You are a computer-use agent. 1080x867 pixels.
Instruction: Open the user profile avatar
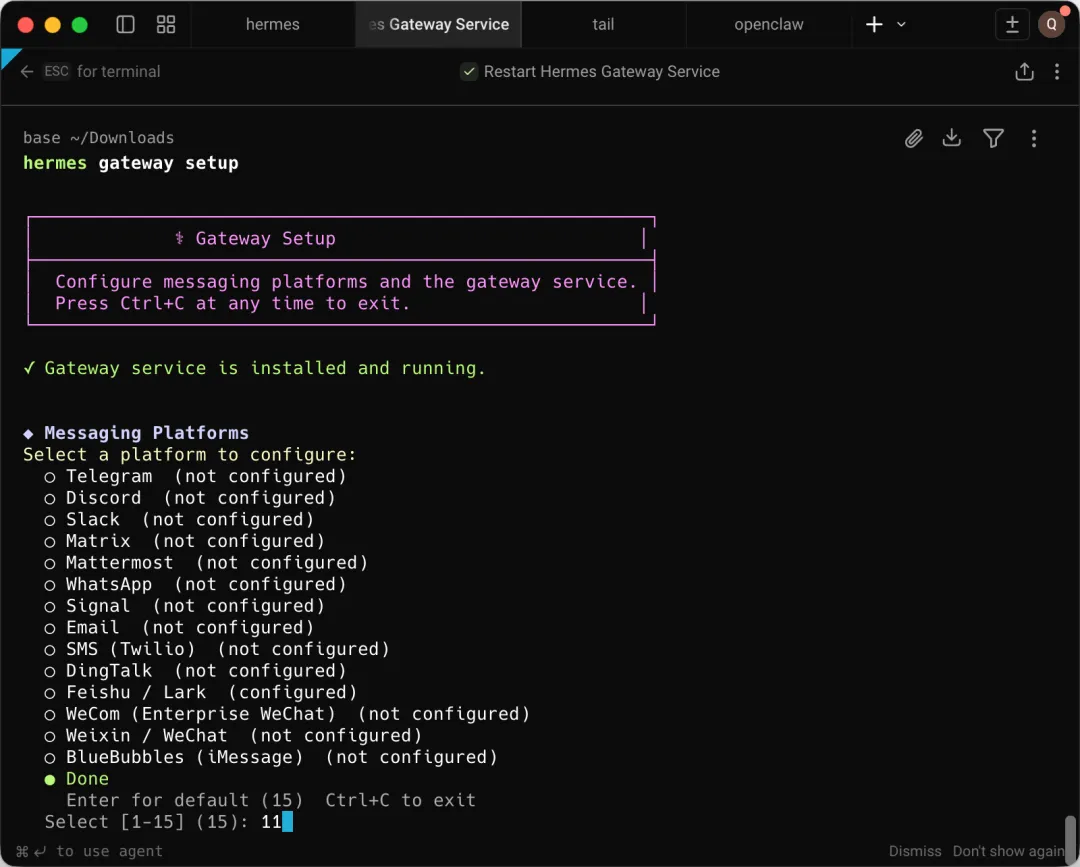[x=1052, y=25]
